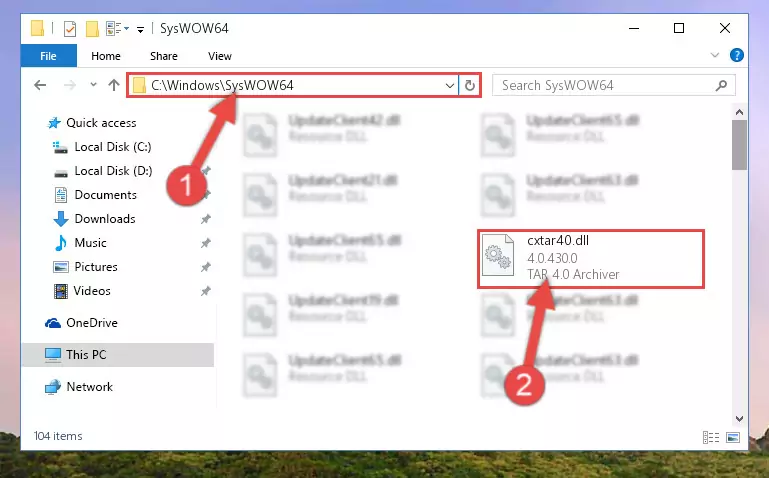This screenshot has height=478, width=769.
Task: Expand the address bar history dropdown
Action: point(449,86)
